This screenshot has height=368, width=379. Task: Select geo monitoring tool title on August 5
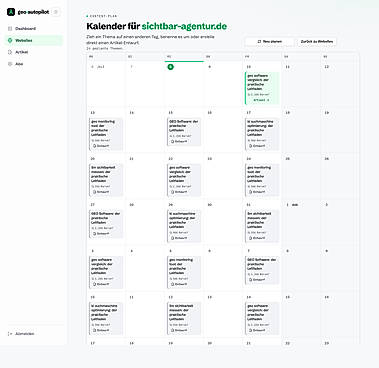(x=181, y=266)
